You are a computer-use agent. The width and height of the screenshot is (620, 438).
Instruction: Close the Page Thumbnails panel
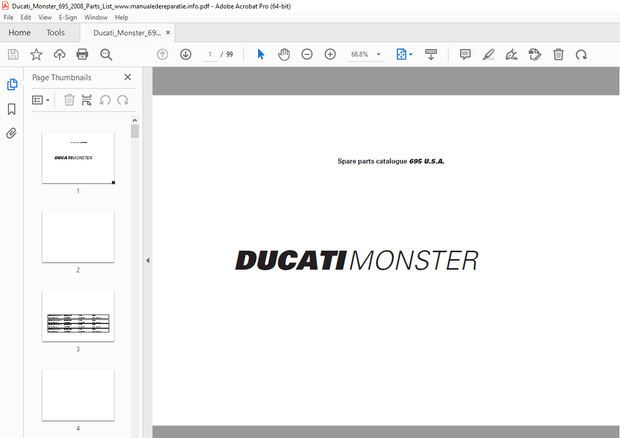(x=128, y=77)
